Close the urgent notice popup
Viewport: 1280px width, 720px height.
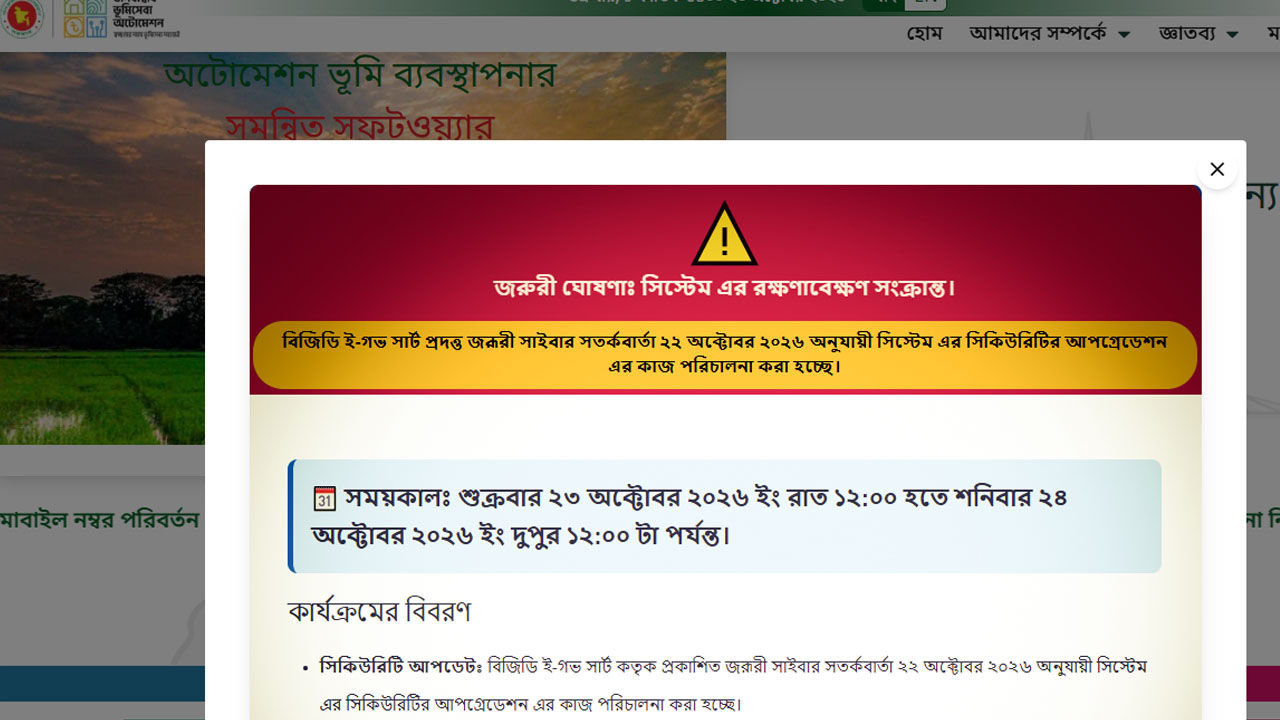pyautogui.click(x=1217, y=169)
